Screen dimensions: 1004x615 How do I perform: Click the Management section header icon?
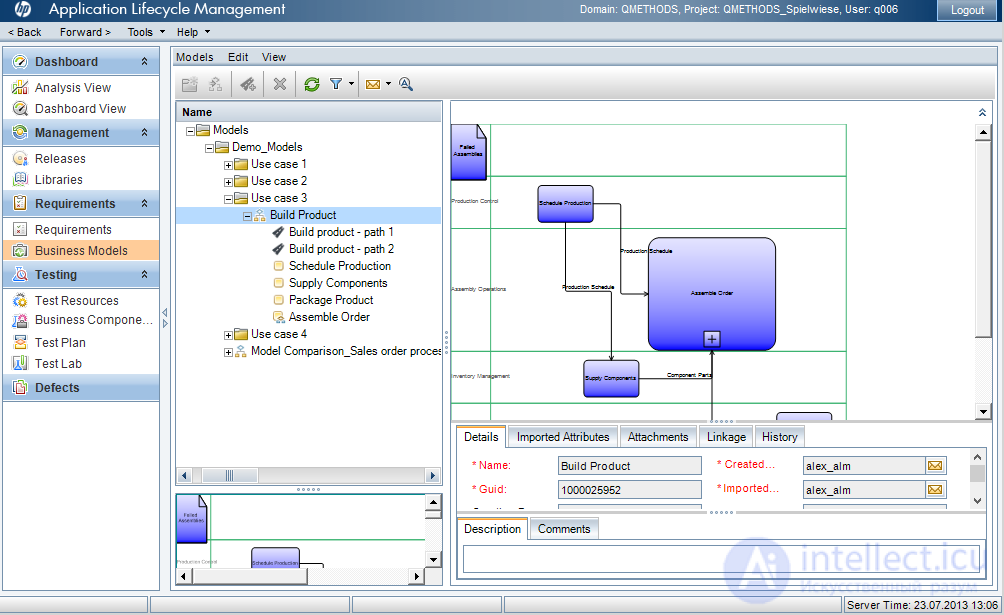tap(20, 133)
